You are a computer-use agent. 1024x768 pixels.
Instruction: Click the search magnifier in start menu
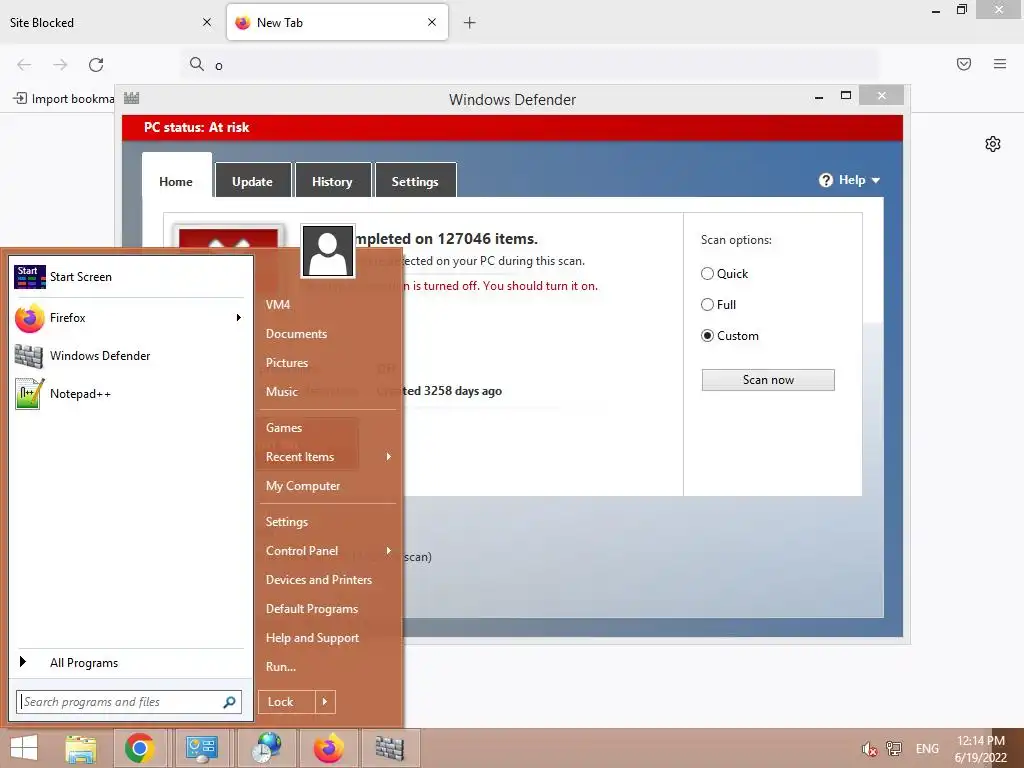click(229, 702)
